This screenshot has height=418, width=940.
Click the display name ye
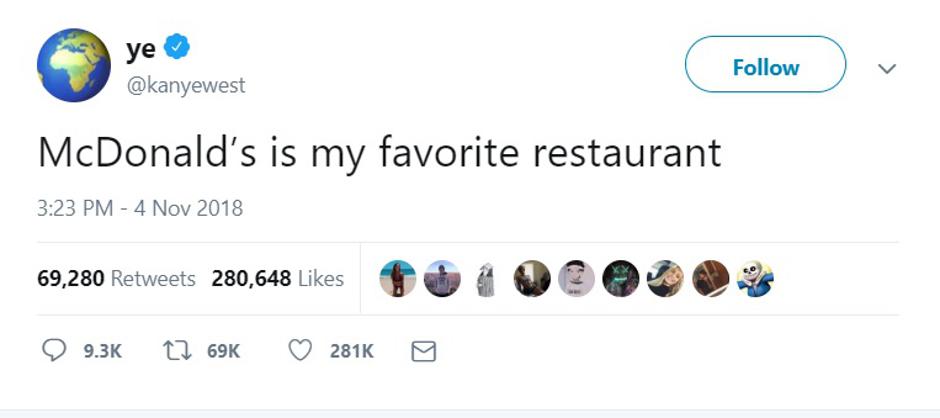(140, 49)
